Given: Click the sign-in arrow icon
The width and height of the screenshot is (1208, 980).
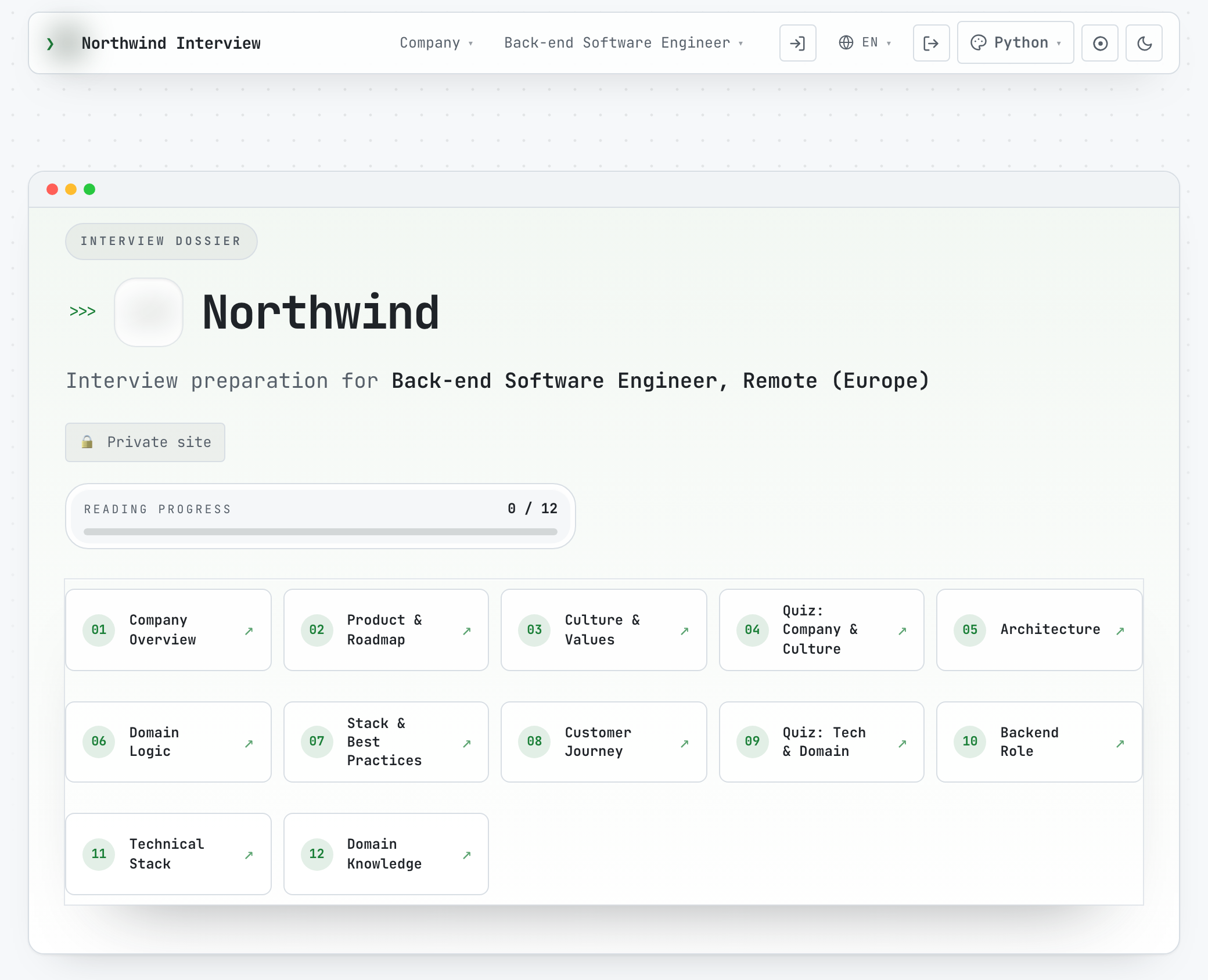Looking at the screenshot, I should coord(797,43).
